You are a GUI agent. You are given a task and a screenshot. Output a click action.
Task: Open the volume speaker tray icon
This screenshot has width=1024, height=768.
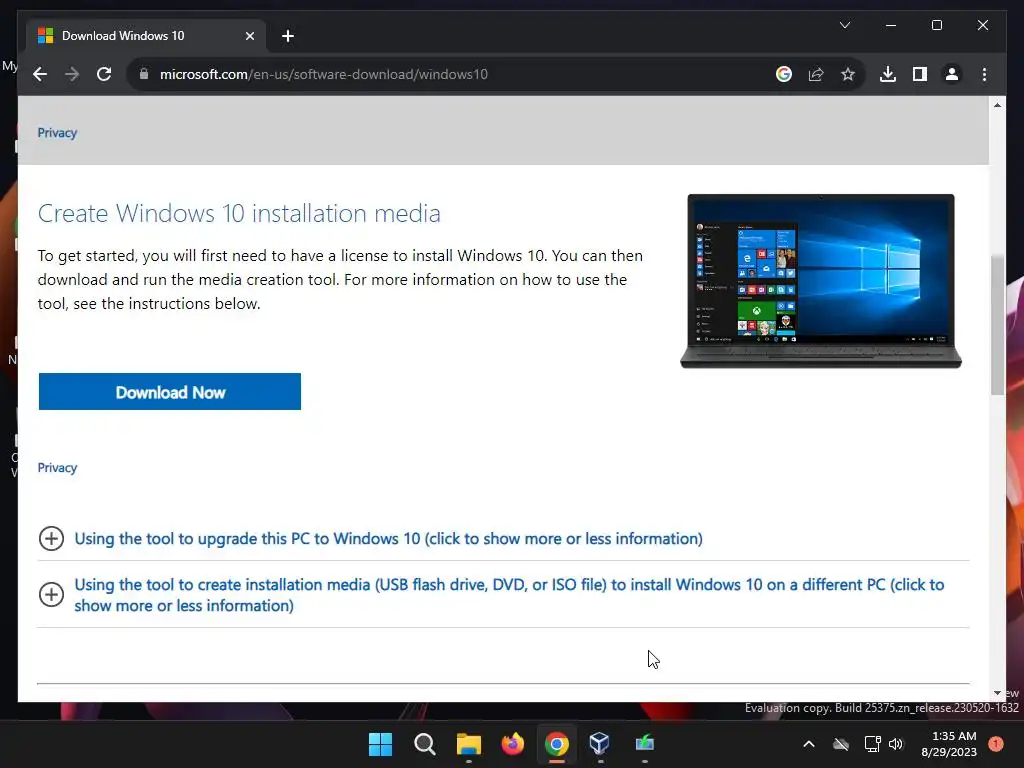coord(896,744)
